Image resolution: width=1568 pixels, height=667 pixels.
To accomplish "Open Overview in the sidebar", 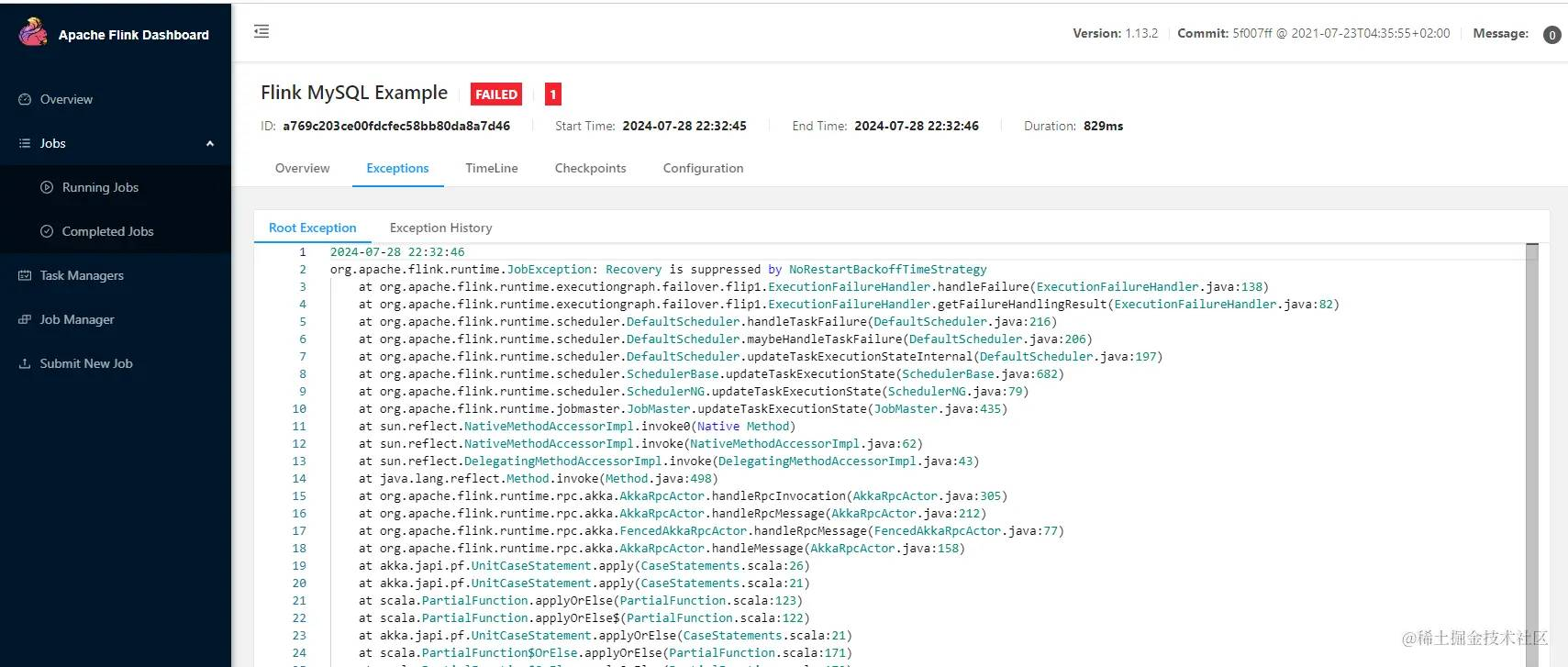I will click(x=66, y=99).
